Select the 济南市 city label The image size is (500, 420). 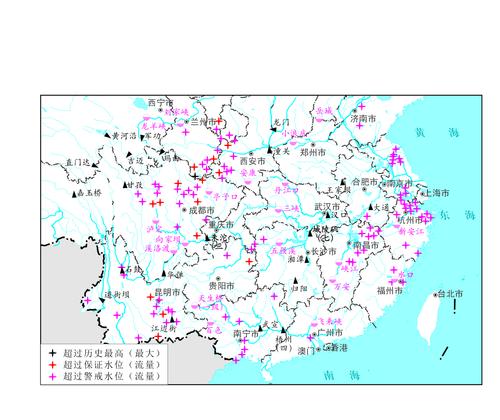(363, 118)
